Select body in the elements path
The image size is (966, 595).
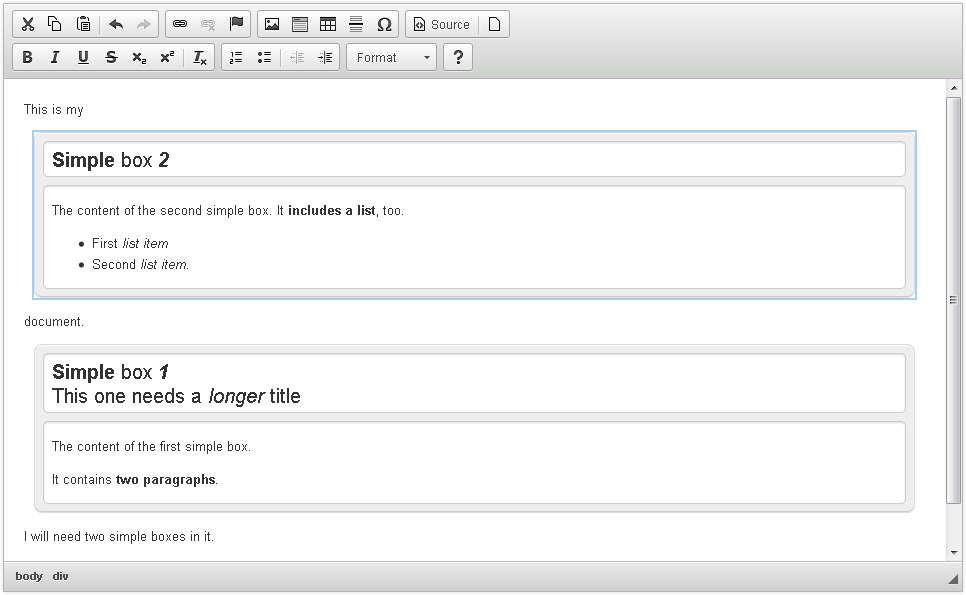(29, 576)
